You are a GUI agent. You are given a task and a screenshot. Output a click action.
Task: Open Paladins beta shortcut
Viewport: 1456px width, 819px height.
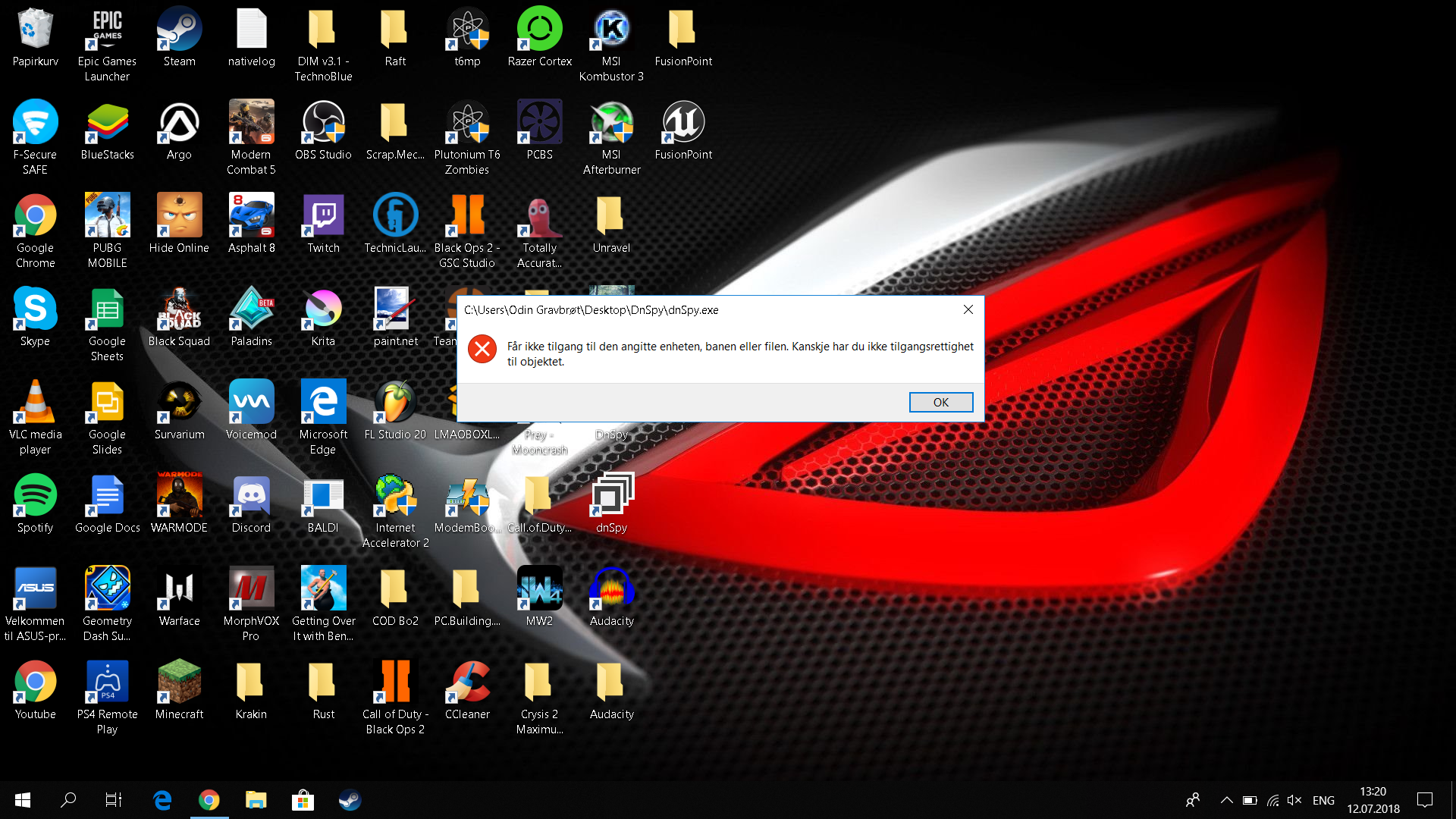251,317
